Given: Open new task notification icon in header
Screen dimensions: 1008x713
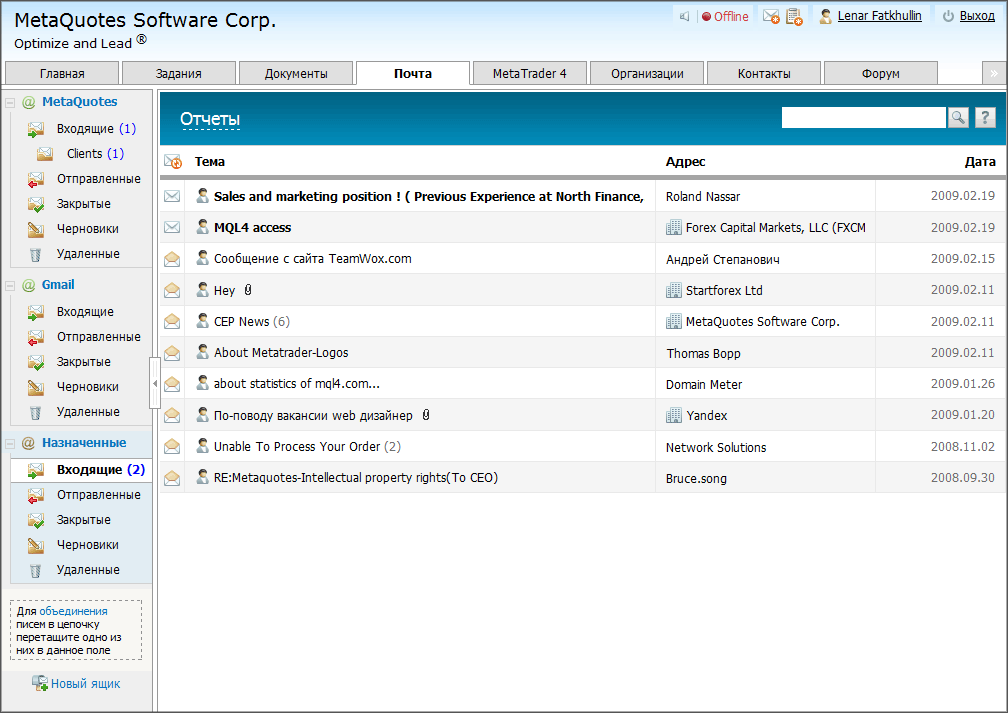Looking at the screenshot, I should click(x=795, y=16).
